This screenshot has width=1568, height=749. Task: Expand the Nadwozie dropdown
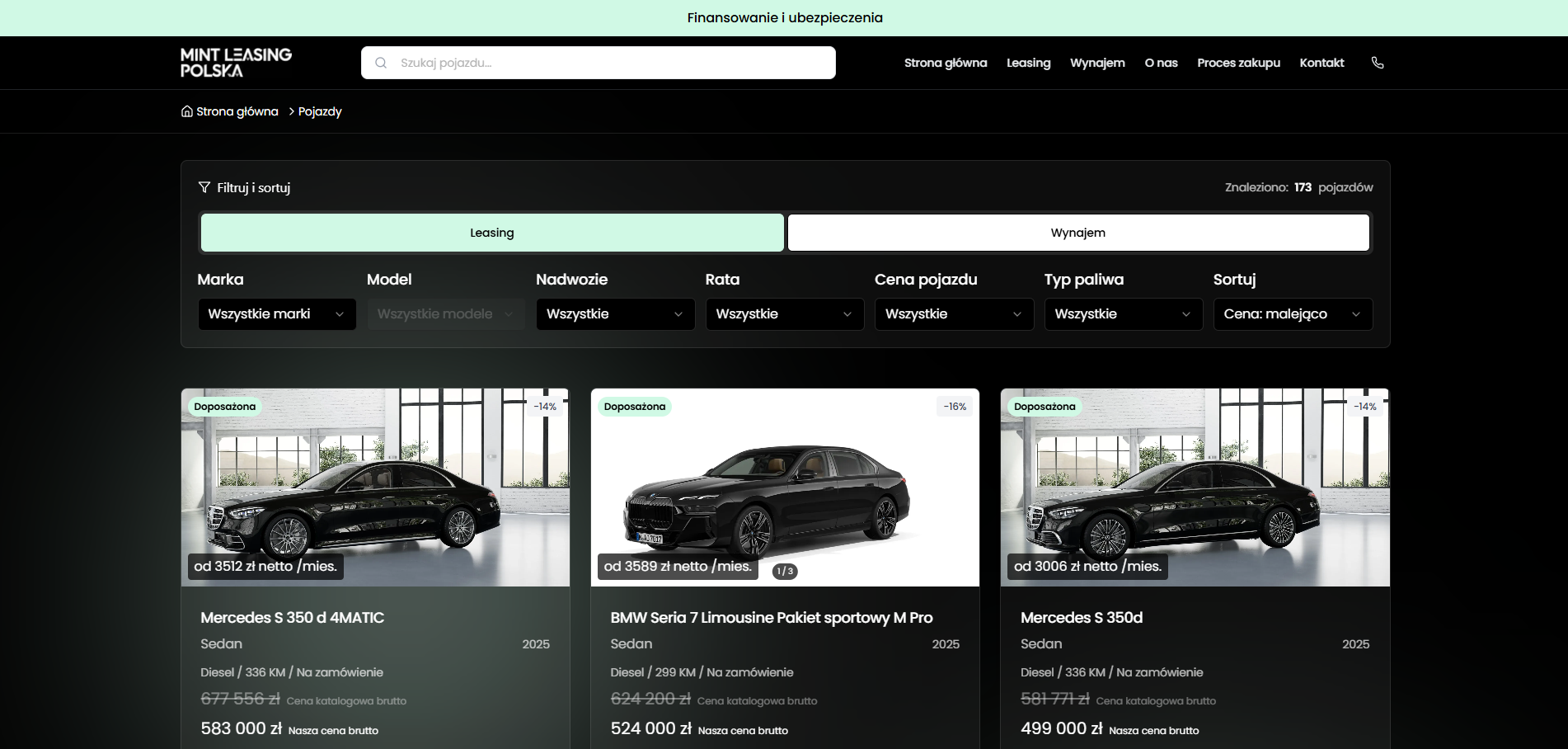tap(616, 314)
